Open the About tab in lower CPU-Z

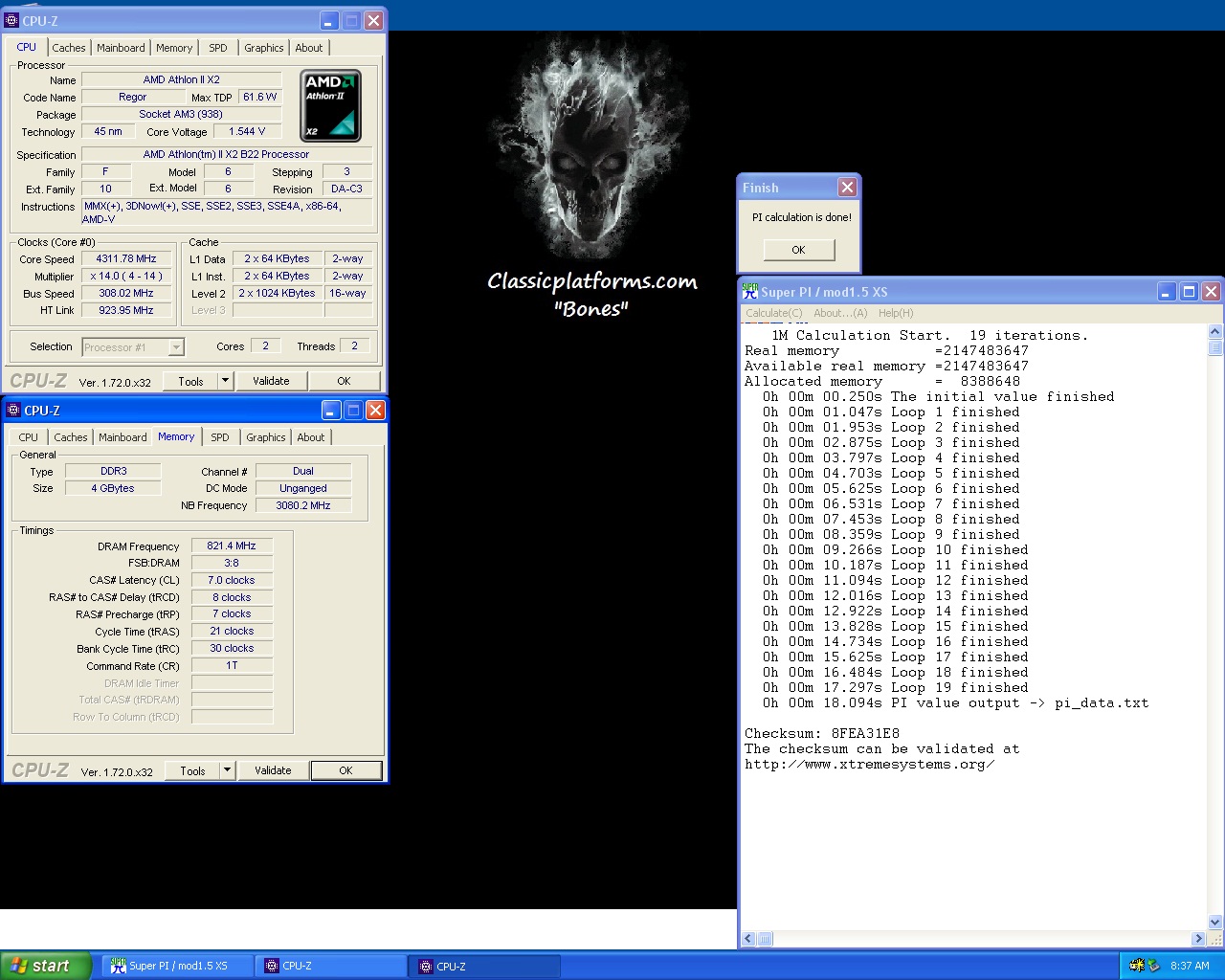click(311, 437)
